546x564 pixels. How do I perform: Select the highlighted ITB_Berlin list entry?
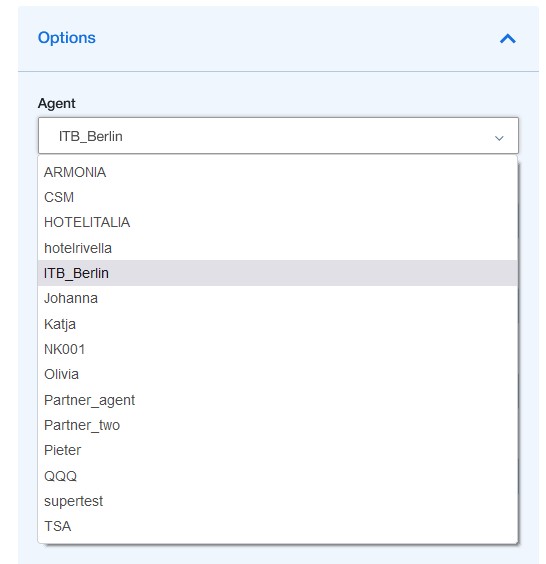click(x=277, y=273)
